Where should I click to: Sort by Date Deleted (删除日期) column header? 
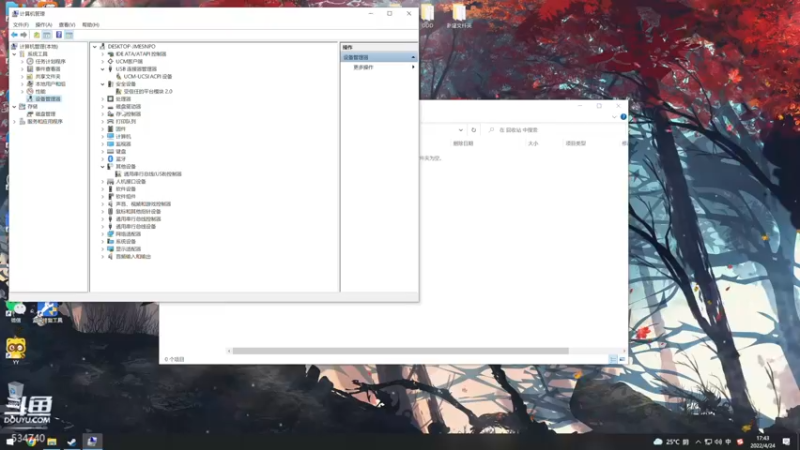click(463, 143)
